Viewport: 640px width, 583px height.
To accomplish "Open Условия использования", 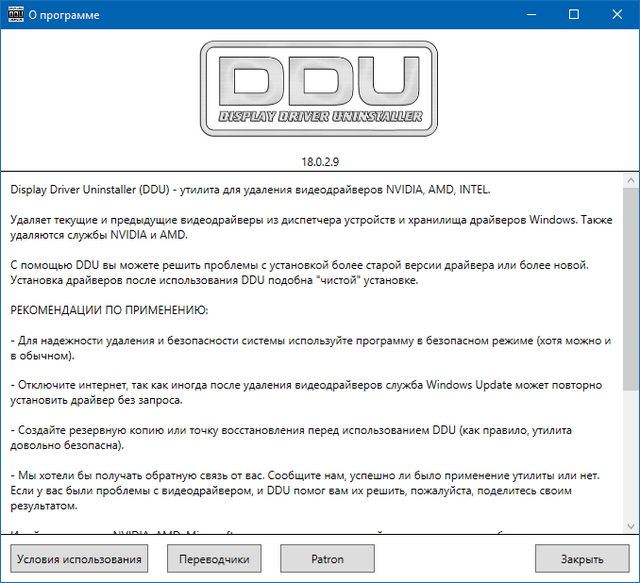I will tap(80, 558).
